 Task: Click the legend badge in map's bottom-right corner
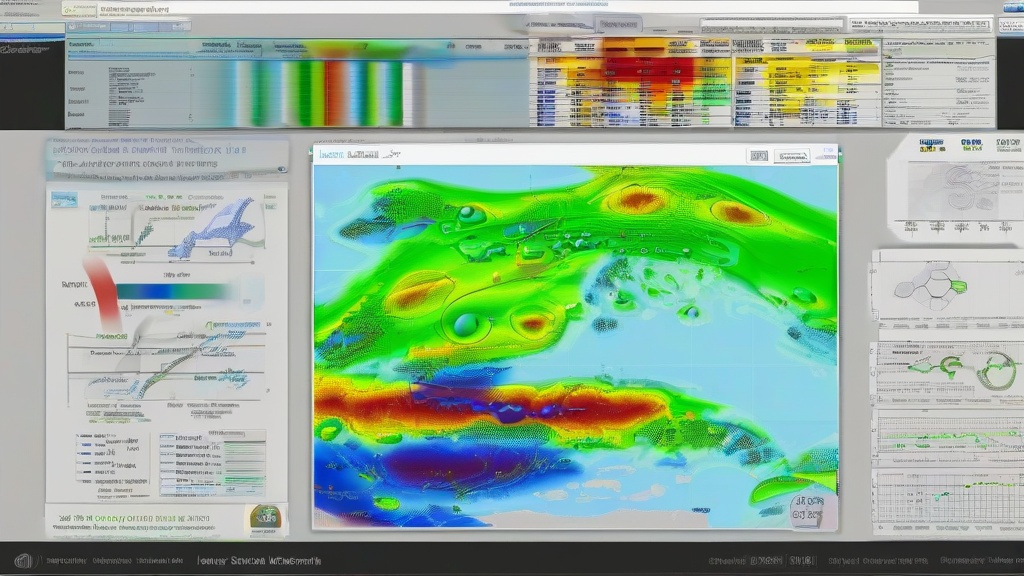[811, 509]
